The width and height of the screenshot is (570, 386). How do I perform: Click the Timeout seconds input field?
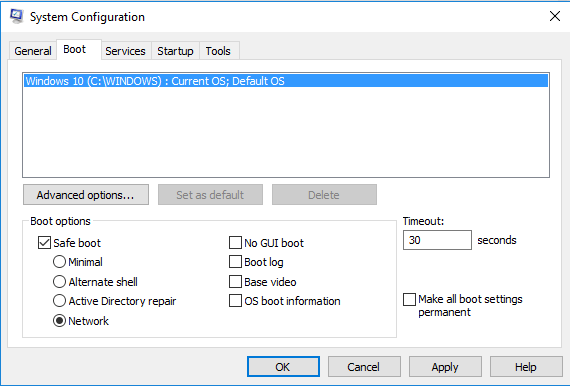(437, 240)
